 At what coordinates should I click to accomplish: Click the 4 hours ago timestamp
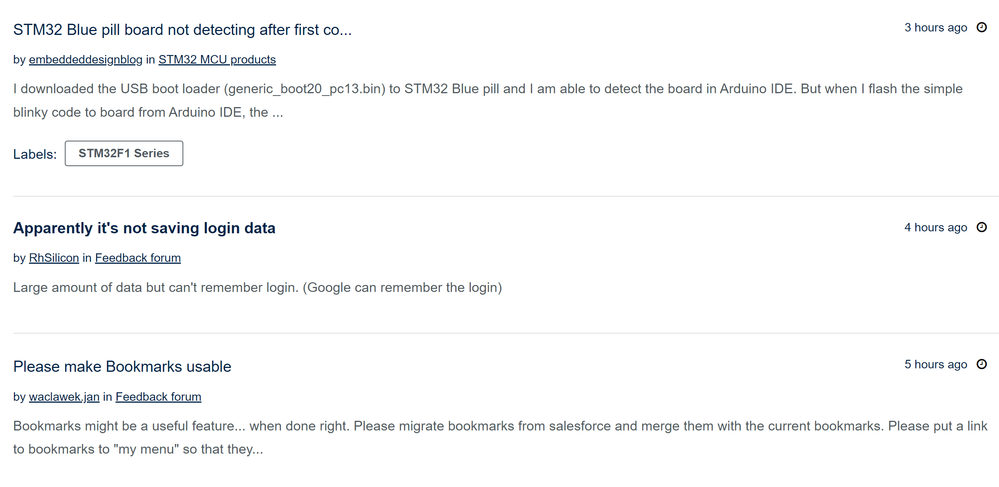tap(935, 228)
